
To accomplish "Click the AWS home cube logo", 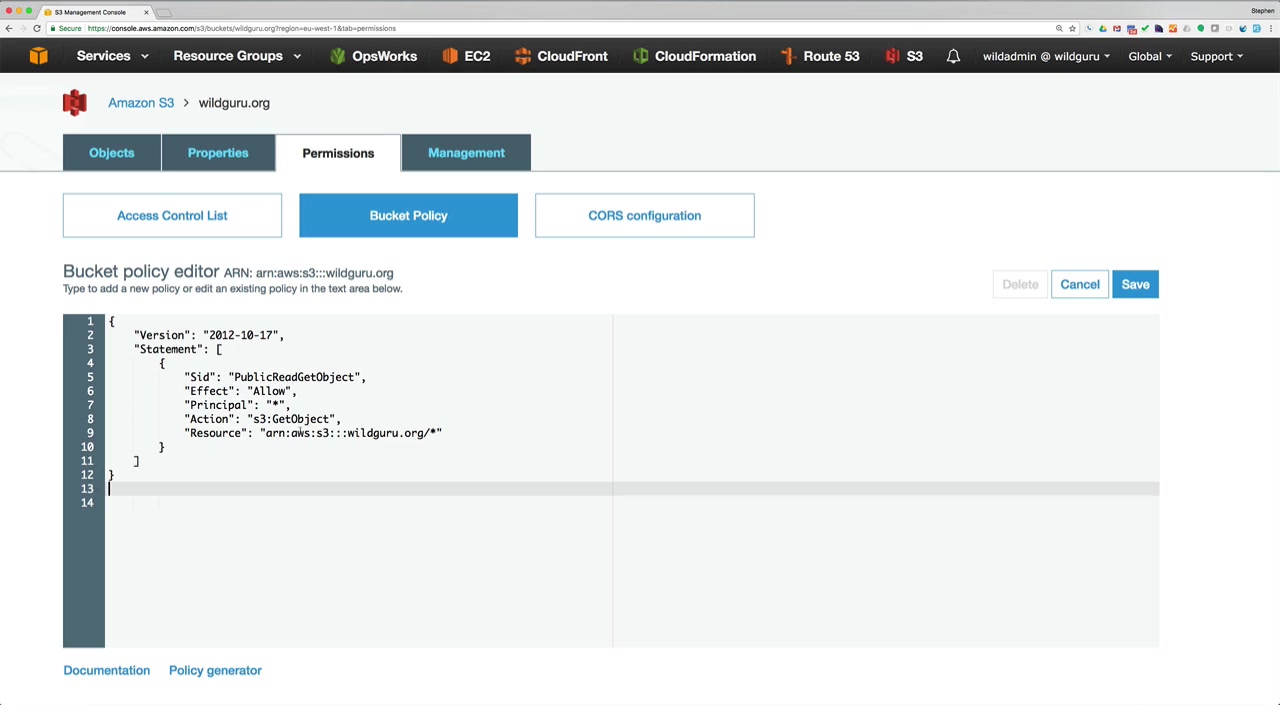I will pos(38,56).
